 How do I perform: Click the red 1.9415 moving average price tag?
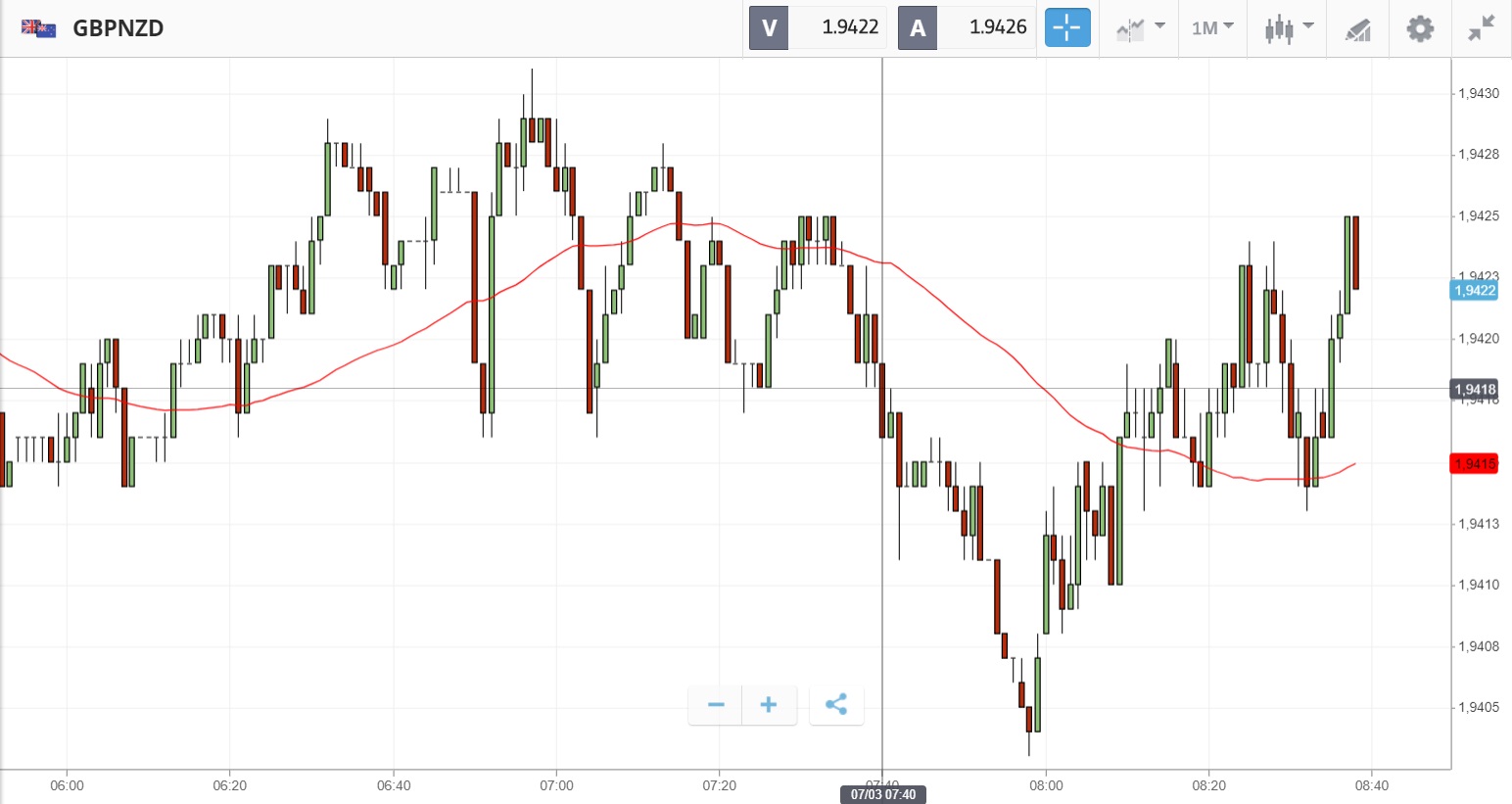1474,463
